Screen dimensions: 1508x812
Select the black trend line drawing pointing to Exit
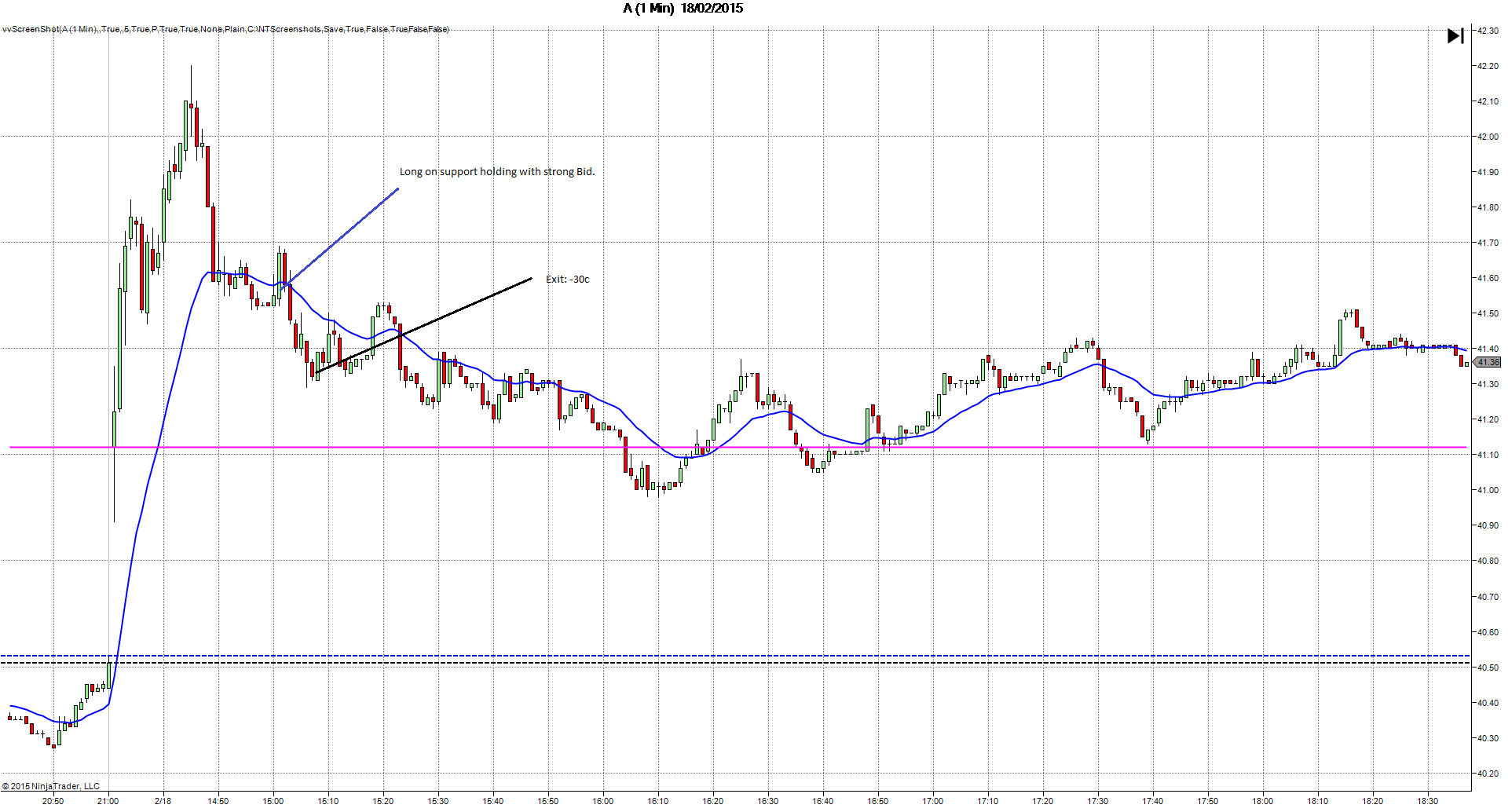(424, 325)
